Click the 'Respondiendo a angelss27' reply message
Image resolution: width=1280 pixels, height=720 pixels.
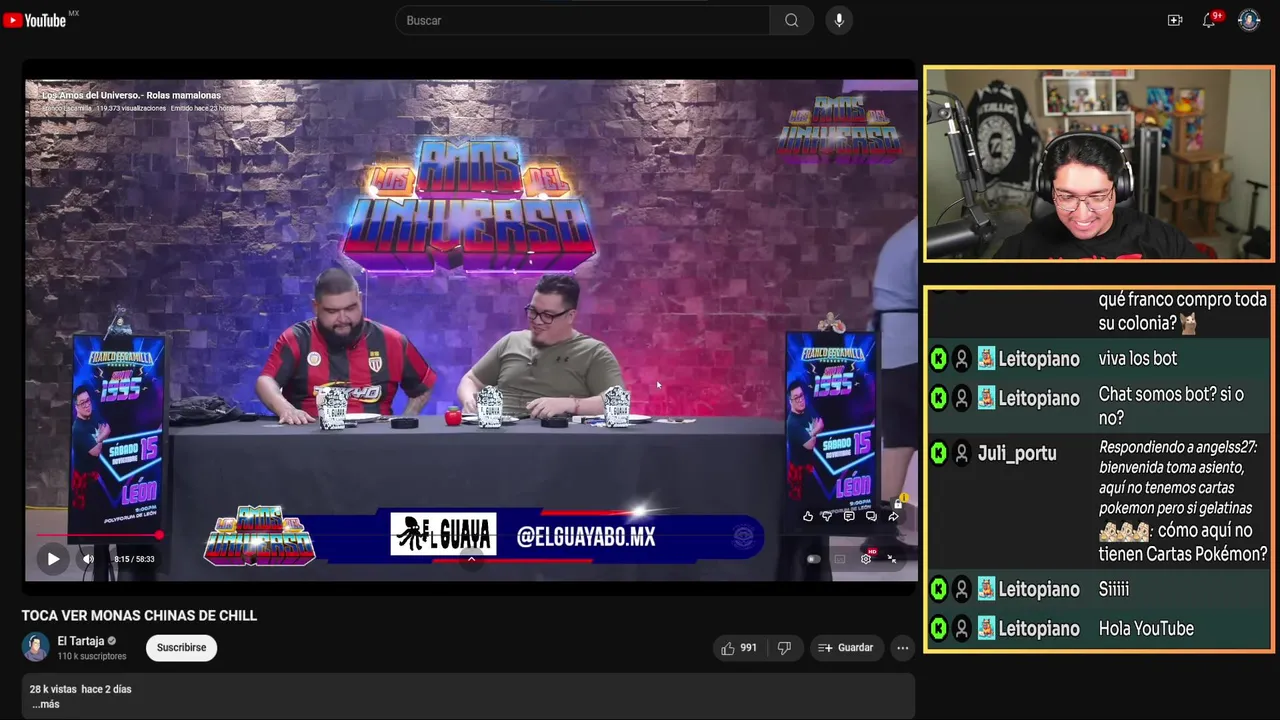point(1183,500)
